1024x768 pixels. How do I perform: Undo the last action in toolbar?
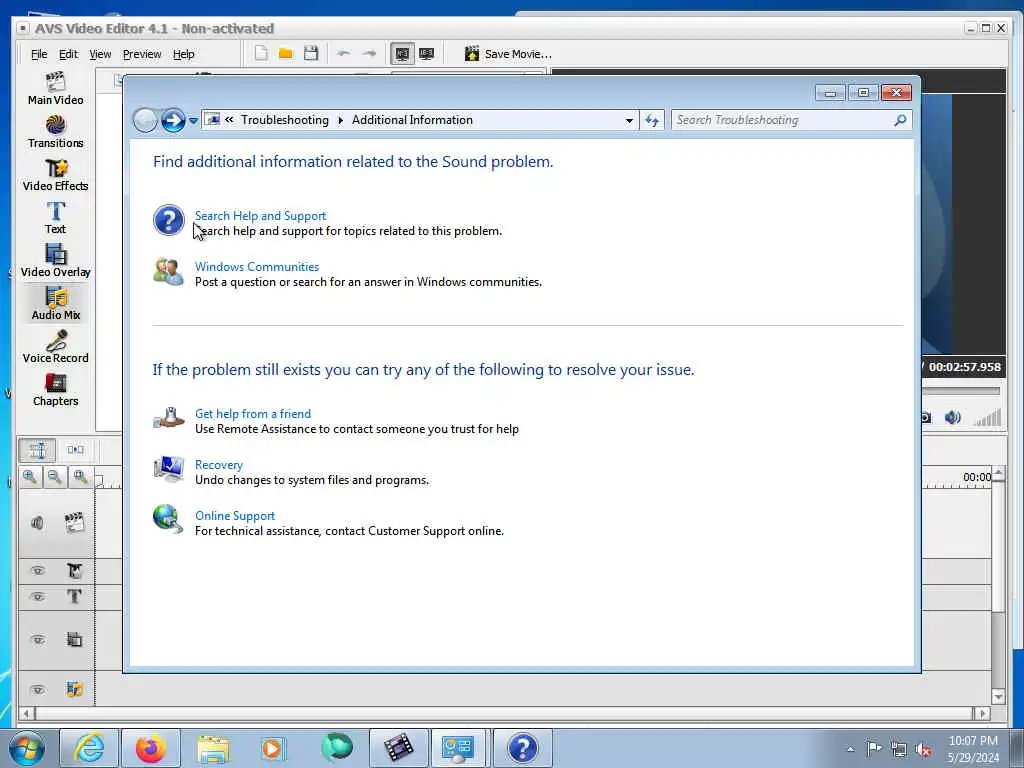click(x=344, y=54)
